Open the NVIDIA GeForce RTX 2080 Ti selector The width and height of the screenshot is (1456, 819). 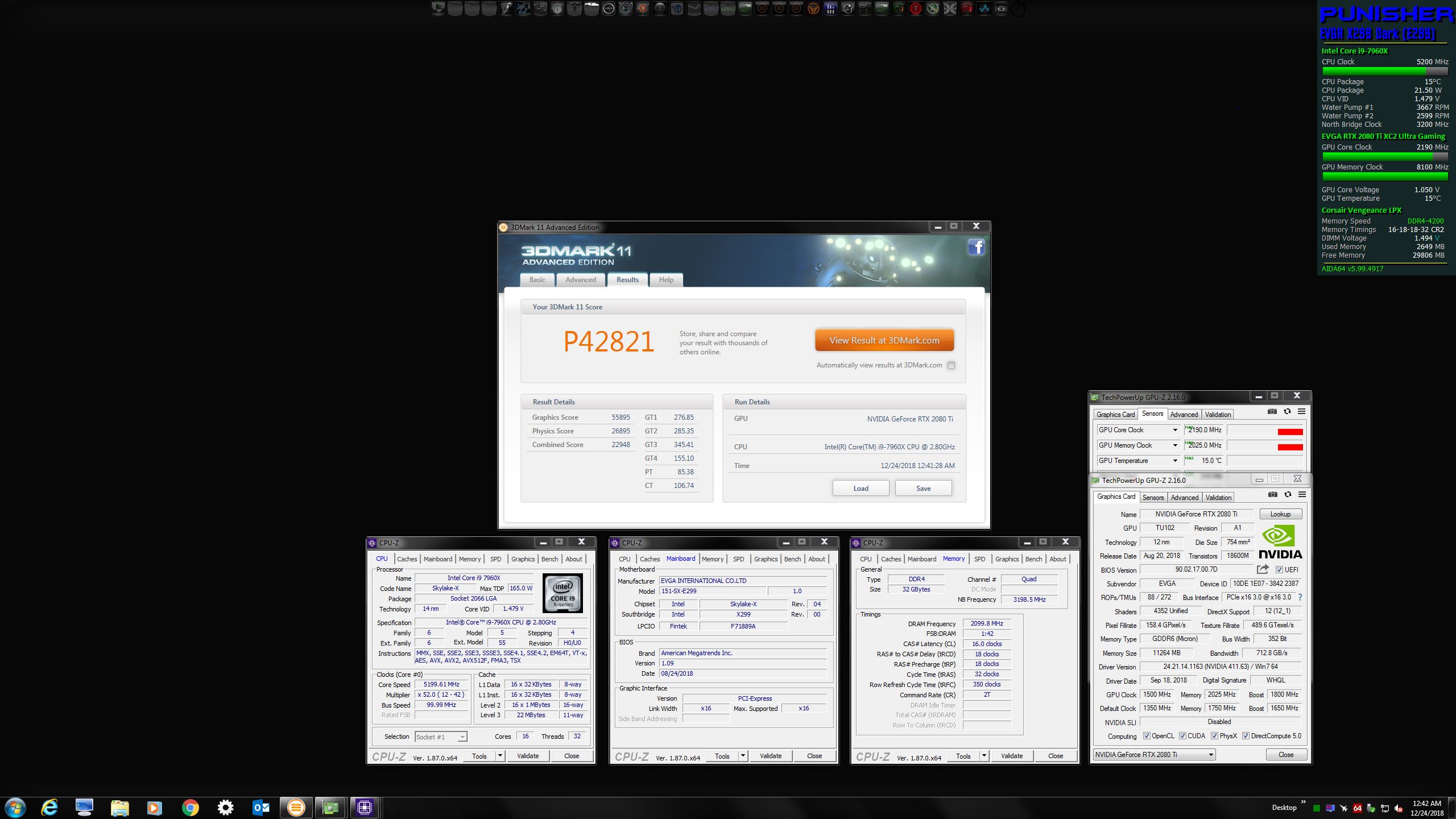[x=1154, y=755]
